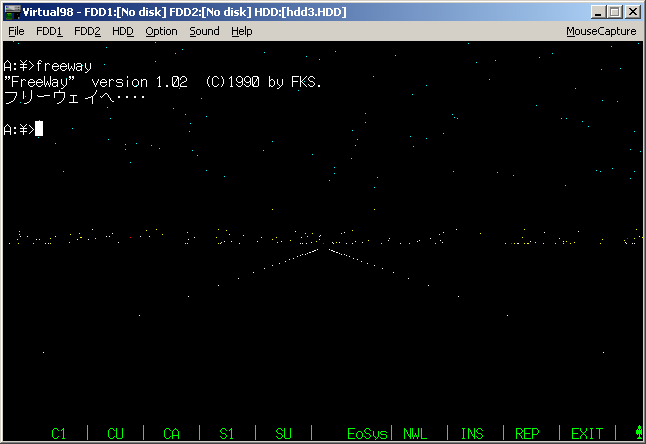
Task: Open the Help menu
Action: point(241,31)
